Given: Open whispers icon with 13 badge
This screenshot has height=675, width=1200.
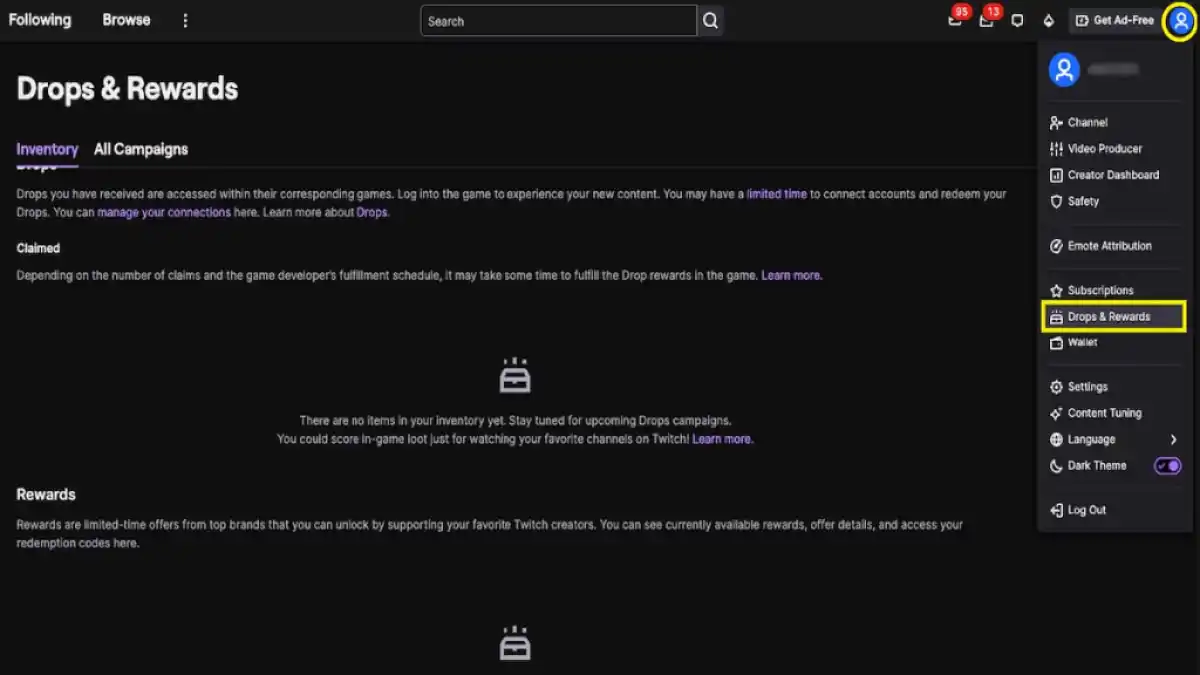Looking at the screenshot, I should coord(987,19).
